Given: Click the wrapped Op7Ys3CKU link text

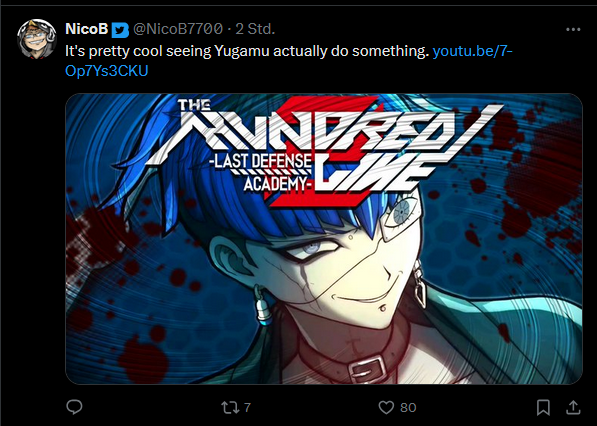Looking at the screenshot, I should (x=107, y=71).
